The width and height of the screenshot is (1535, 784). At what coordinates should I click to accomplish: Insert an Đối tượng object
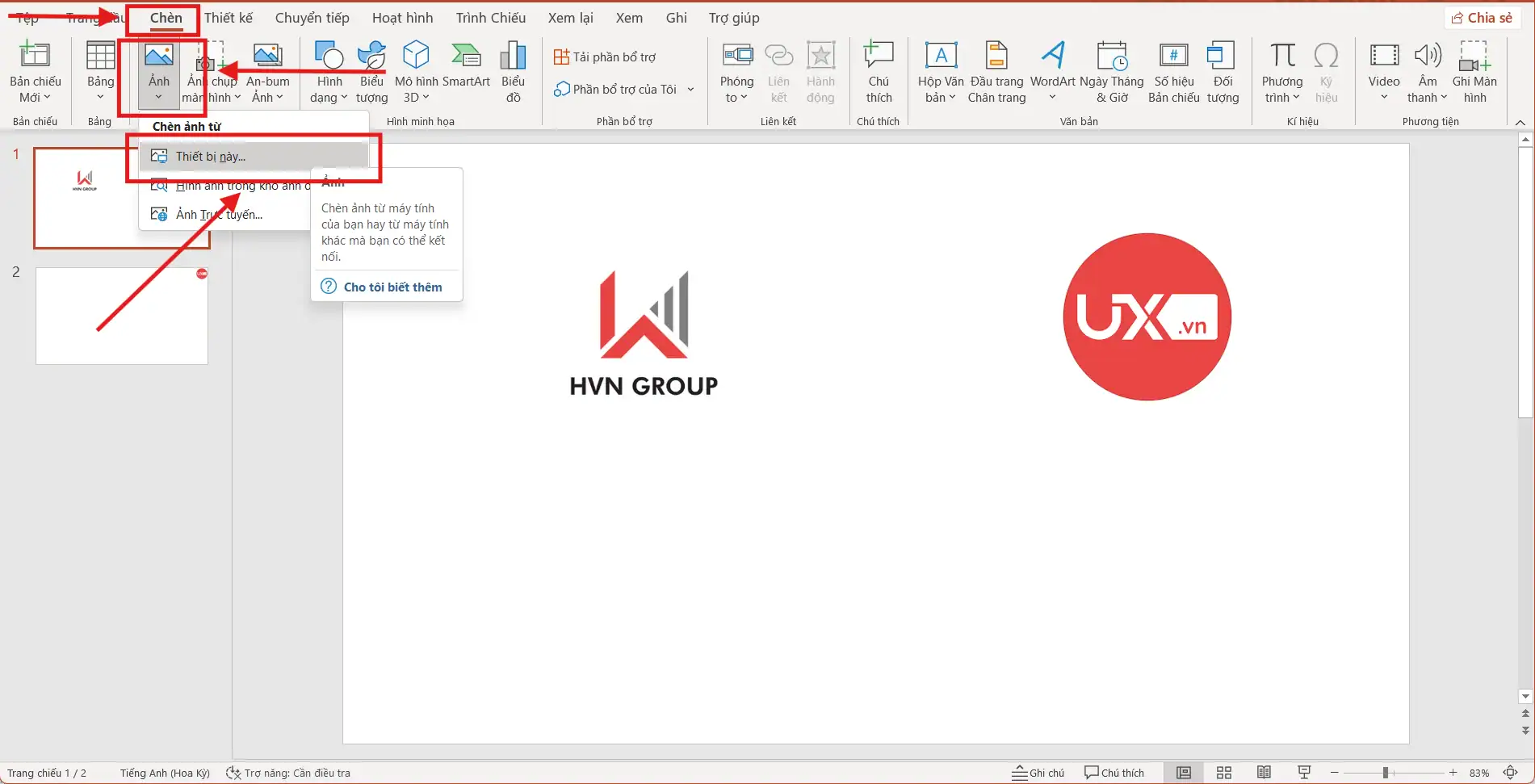[x=1223, y=71]
